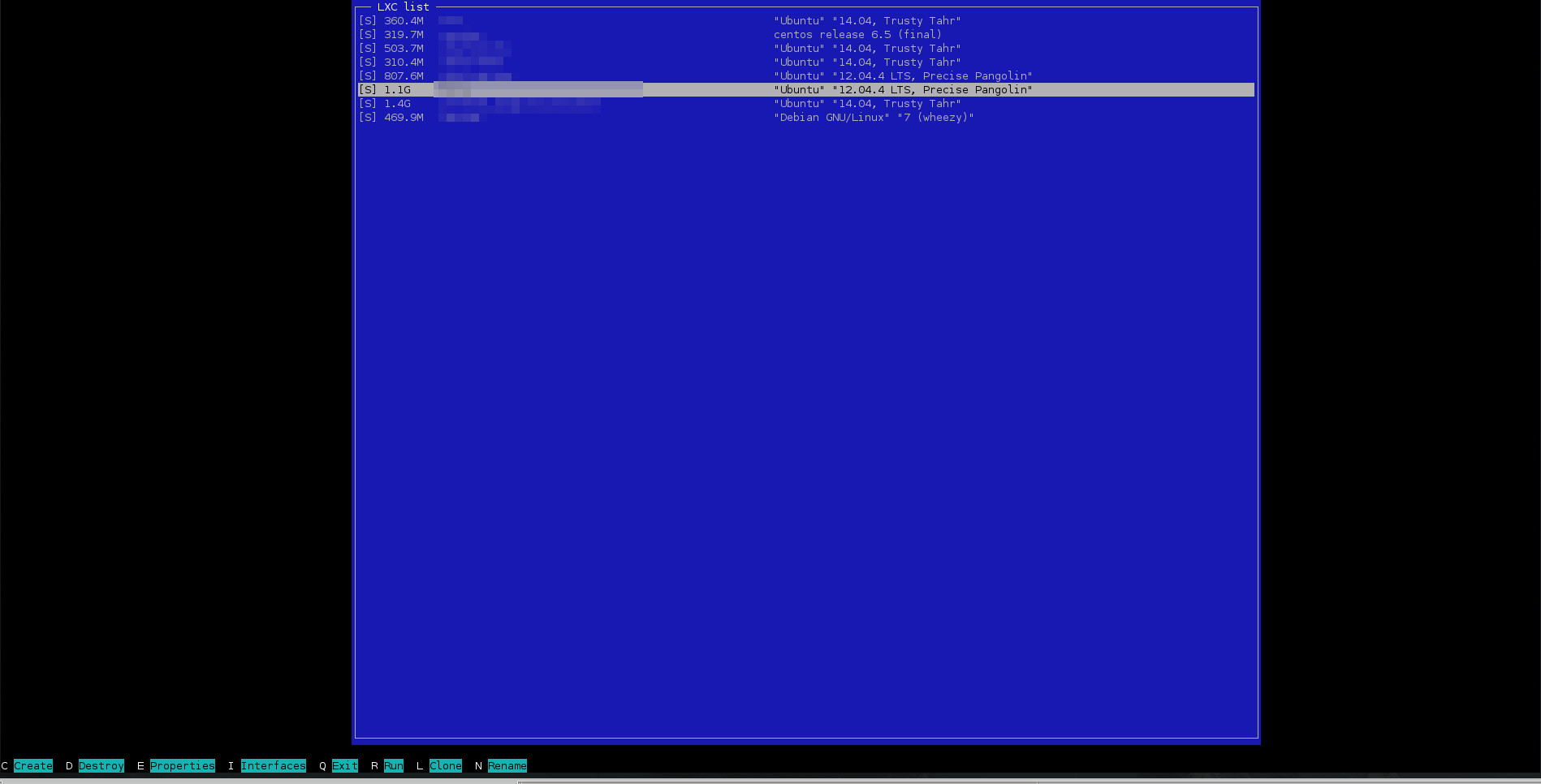Select the 807.6M Precise Pangolin row
This screenshot has height=784, width=1541.
pos(806,76)
